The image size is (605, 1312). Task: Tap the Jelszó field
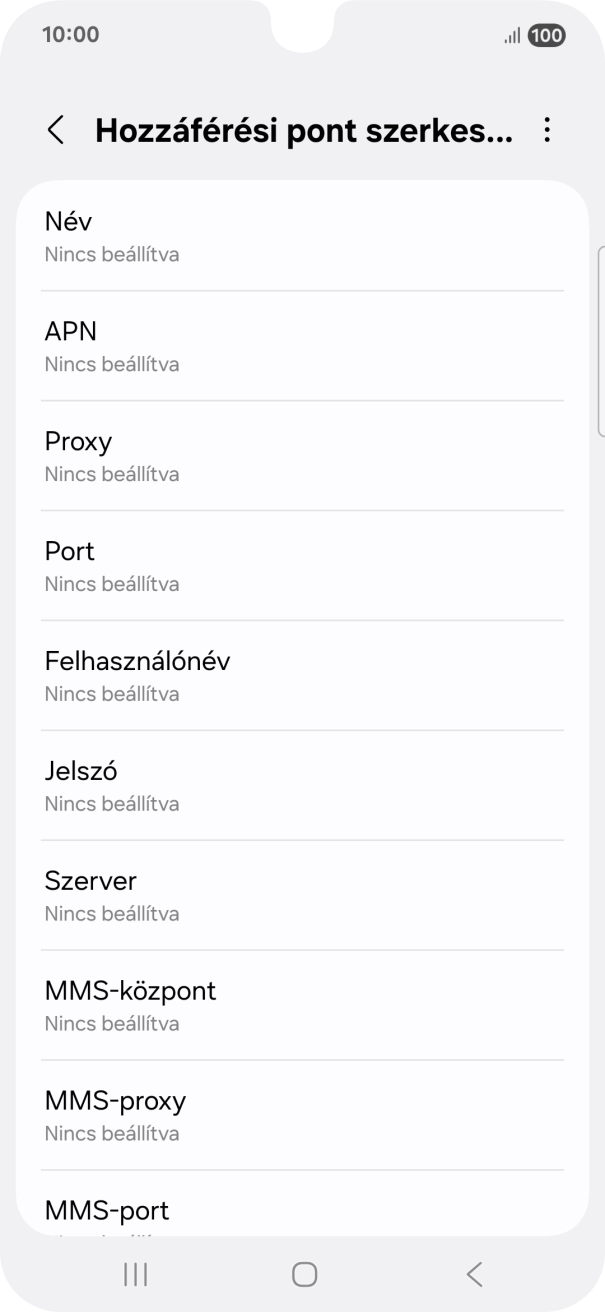click(302, 786)
